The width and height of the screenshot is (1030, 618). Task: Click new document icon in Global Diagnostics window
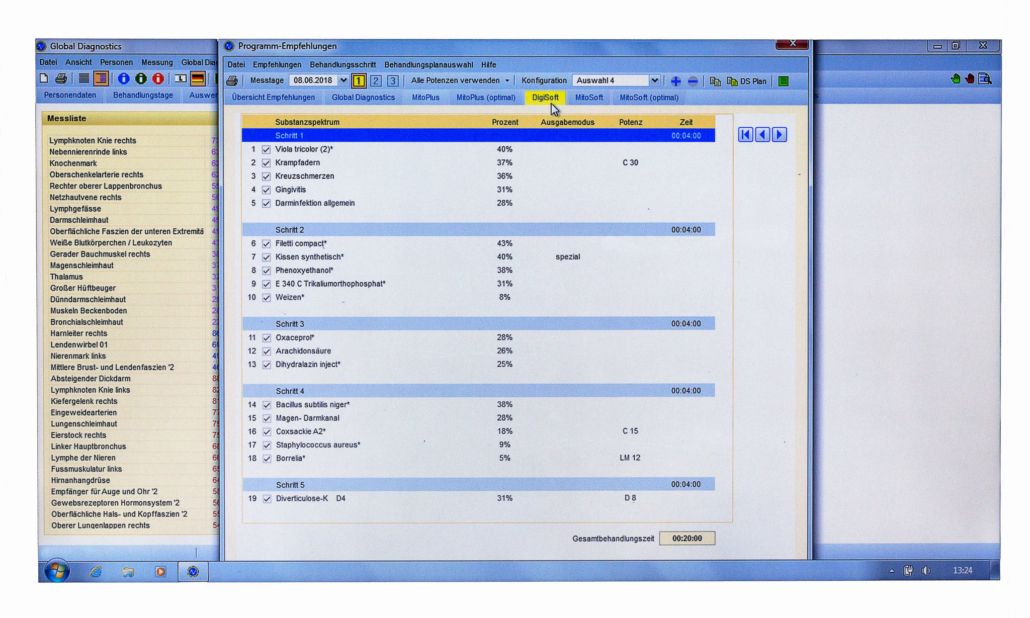tap(44, 79)
